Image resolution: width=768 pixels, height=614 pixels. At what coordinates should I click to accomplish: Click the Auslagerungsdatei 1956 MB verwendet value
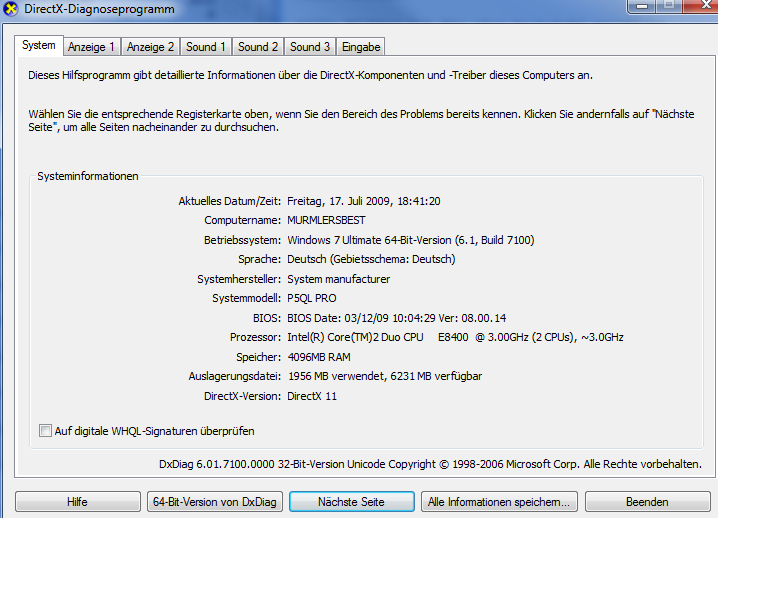point(385,376)
